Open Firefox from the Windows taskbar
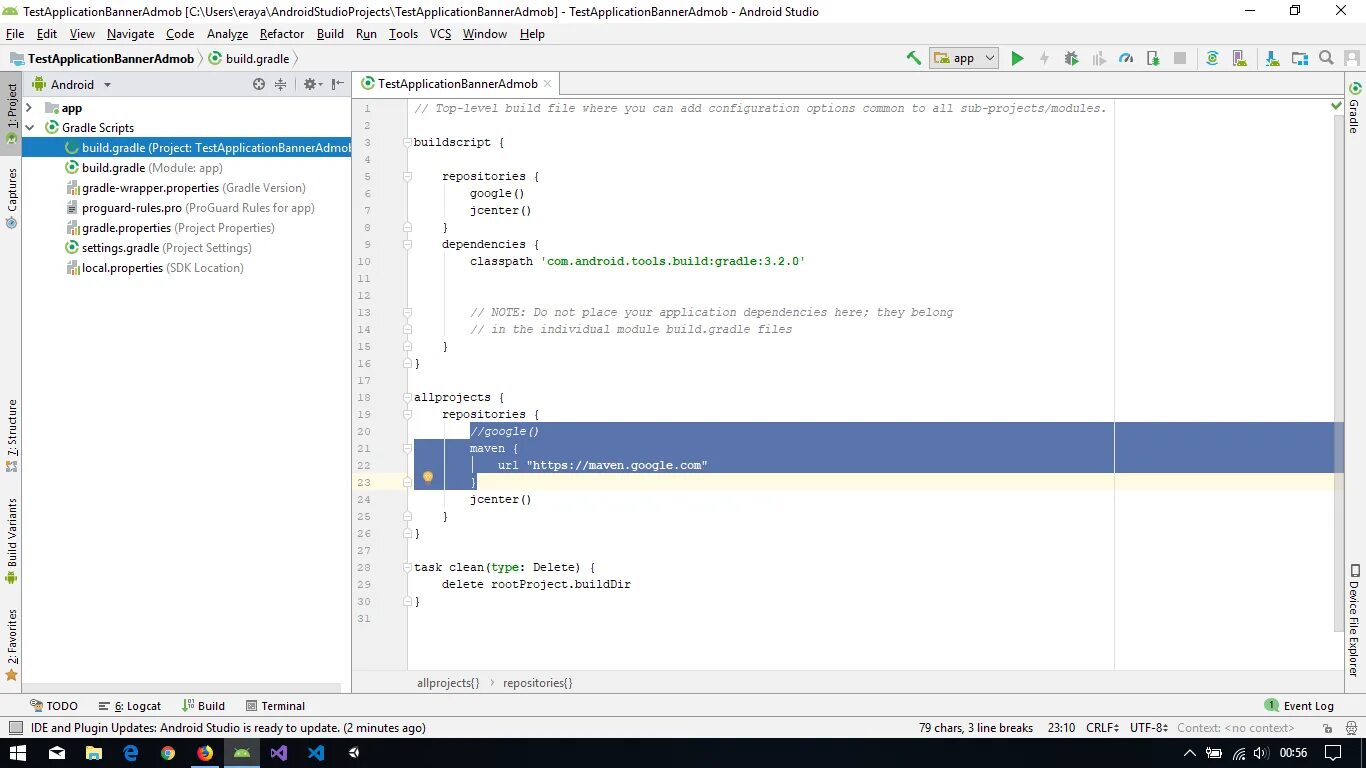 click(205, 753)
